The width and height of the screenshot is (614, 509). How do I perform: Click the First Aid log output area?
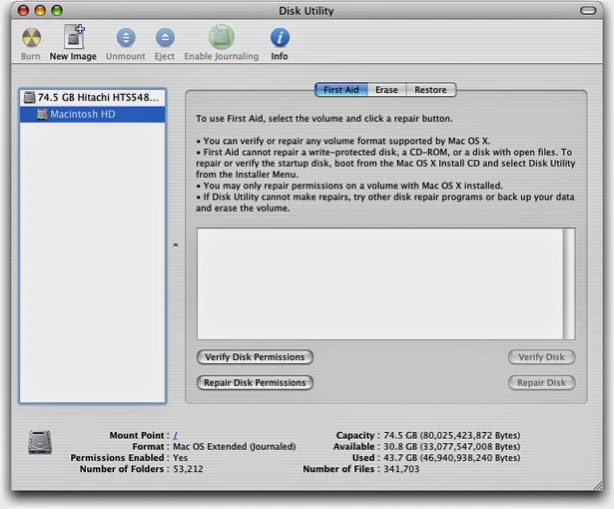(380, 283)
